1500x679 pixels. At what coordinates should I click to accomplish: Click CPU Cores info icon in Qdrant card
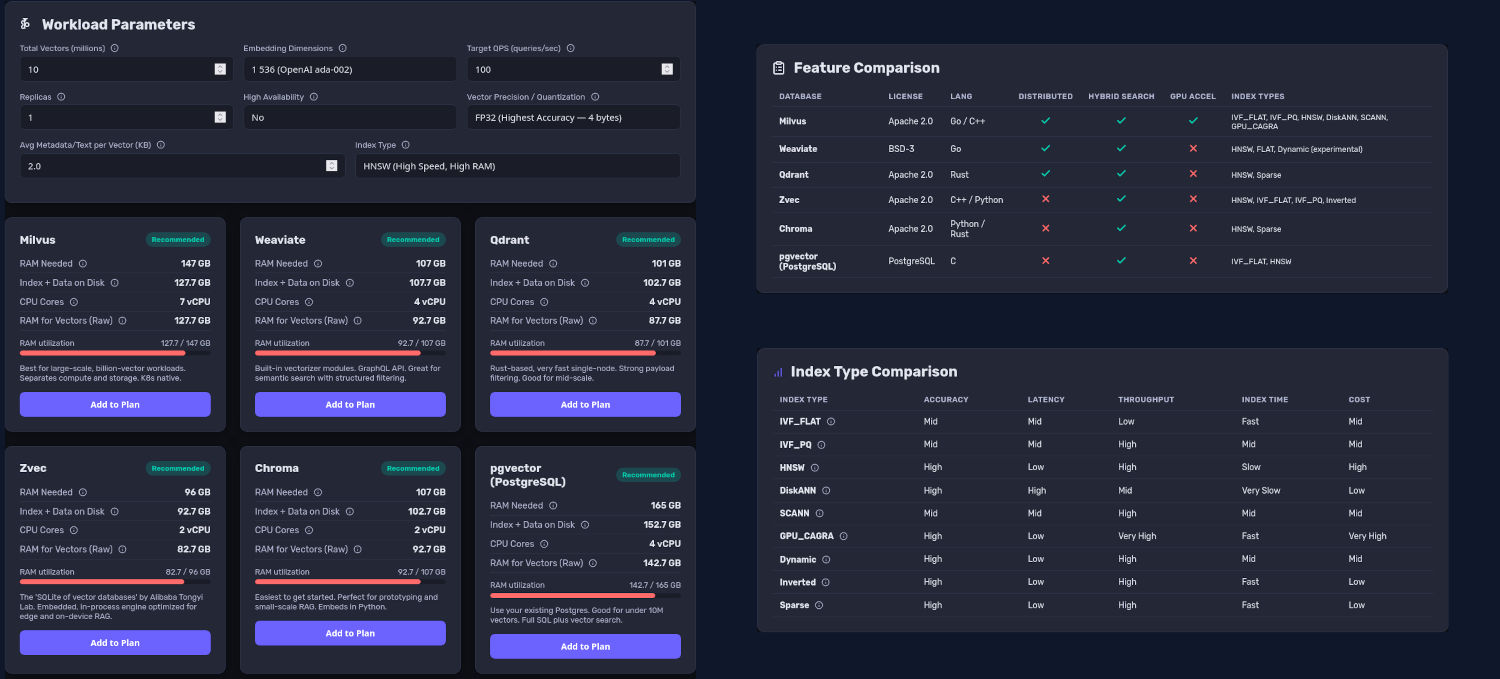(x=544, y=302)
